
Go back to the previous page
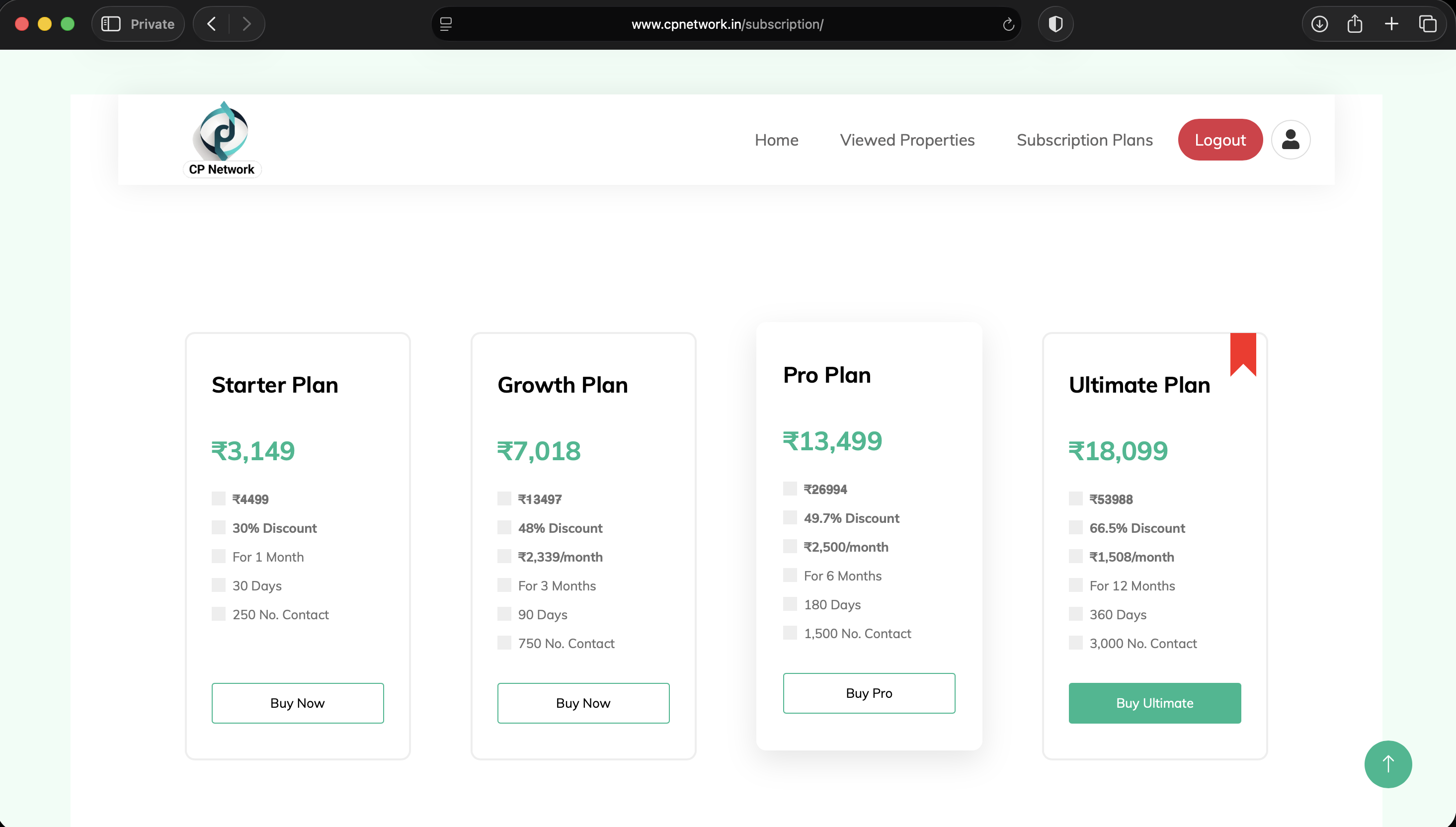point(212,24)
